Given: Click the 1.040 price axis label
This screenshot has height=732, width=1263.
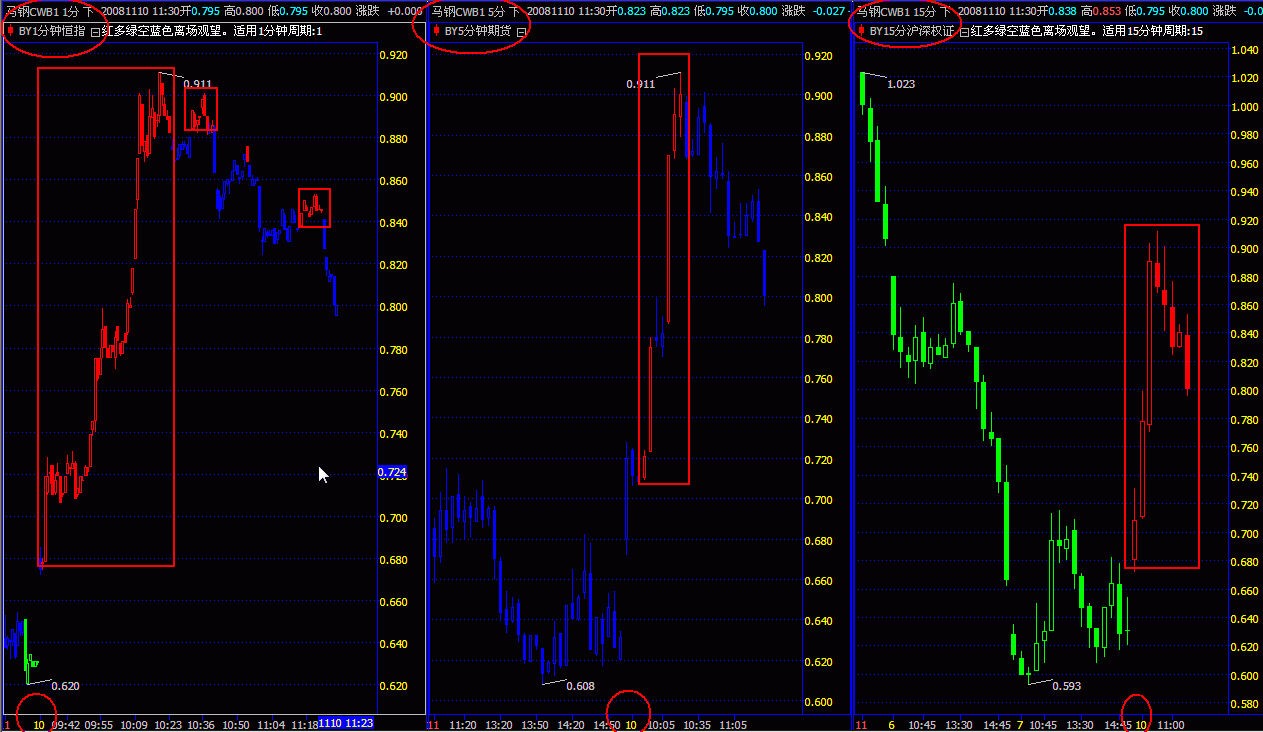Looking at the screenshot, I should pyautogui.click(x=1245, y=50).
